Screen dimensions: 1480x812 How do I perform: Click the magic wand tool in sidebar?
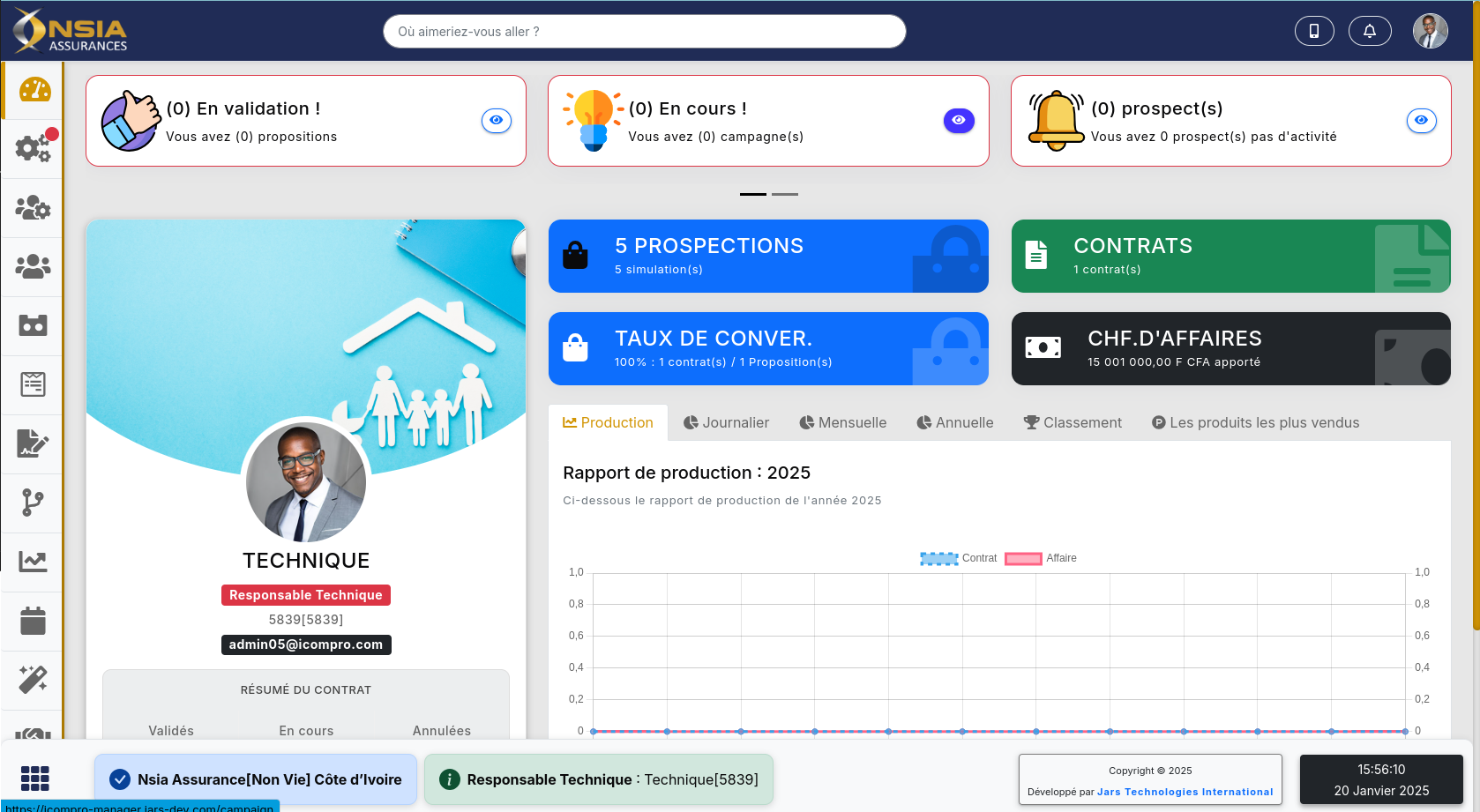pos(33,679)
